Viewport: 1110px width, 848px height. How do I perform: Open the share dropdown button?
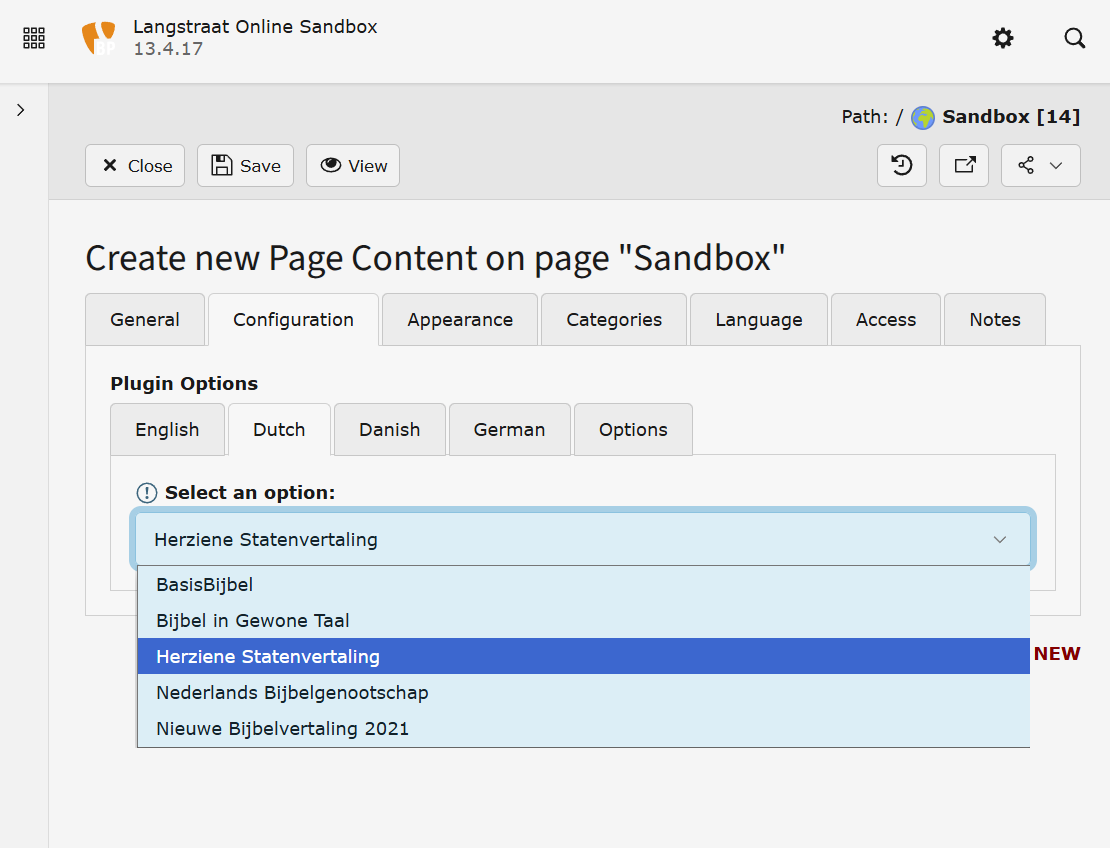[1040, 166]
